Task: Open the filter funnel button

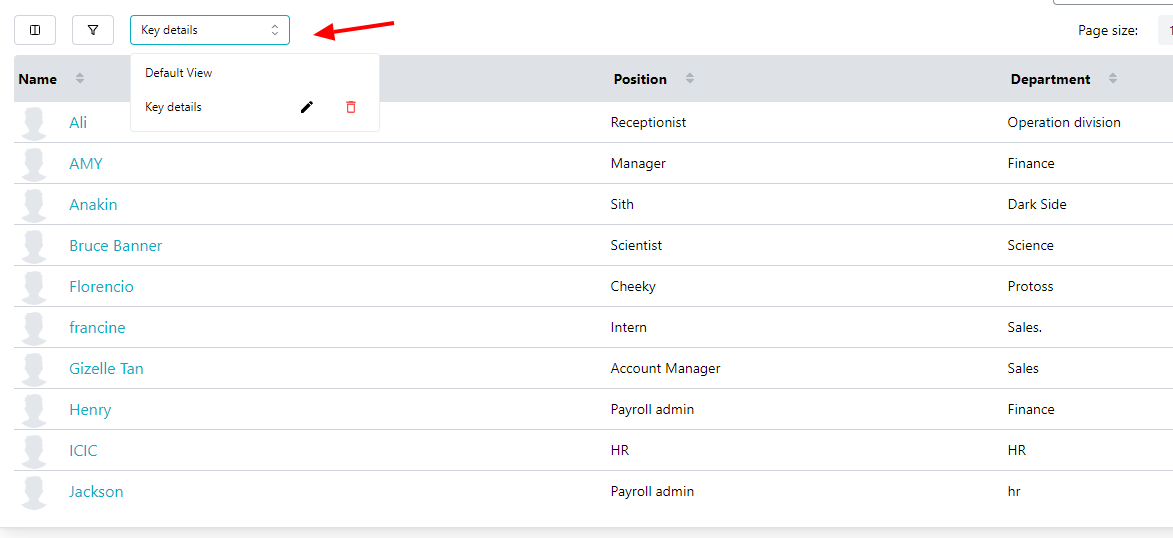Action: pyautogui.click(x=93, y=30)
